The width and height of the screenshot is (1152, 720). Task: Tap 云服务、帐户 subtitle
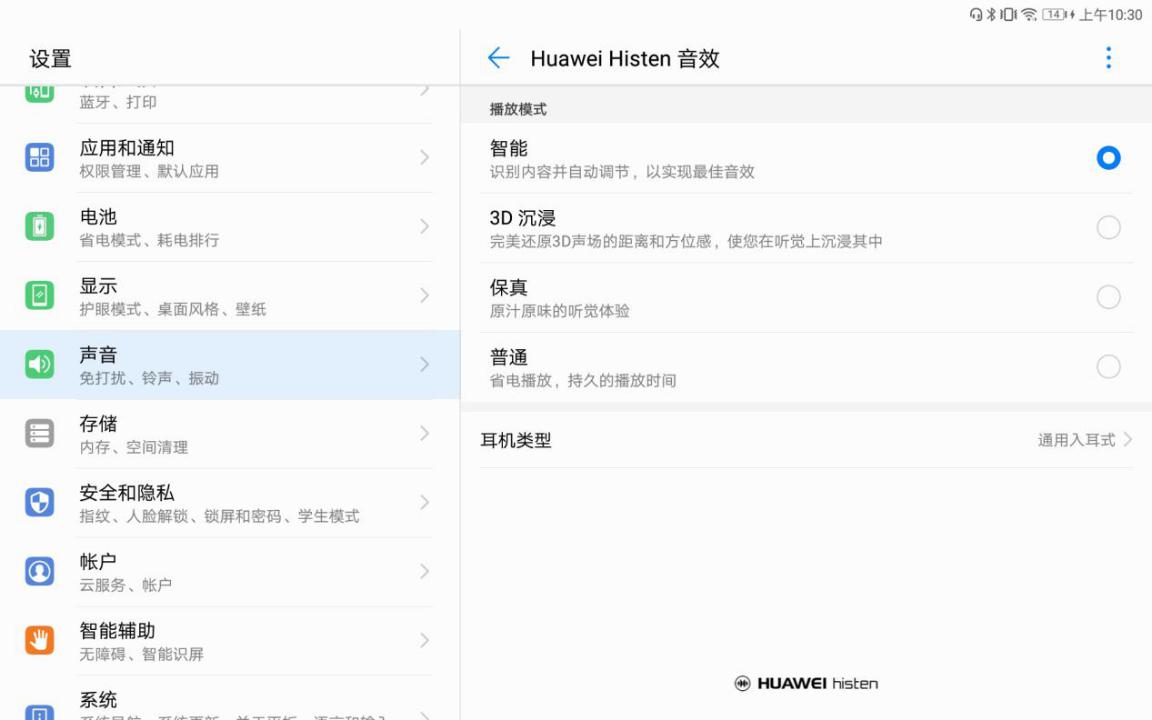126,586
